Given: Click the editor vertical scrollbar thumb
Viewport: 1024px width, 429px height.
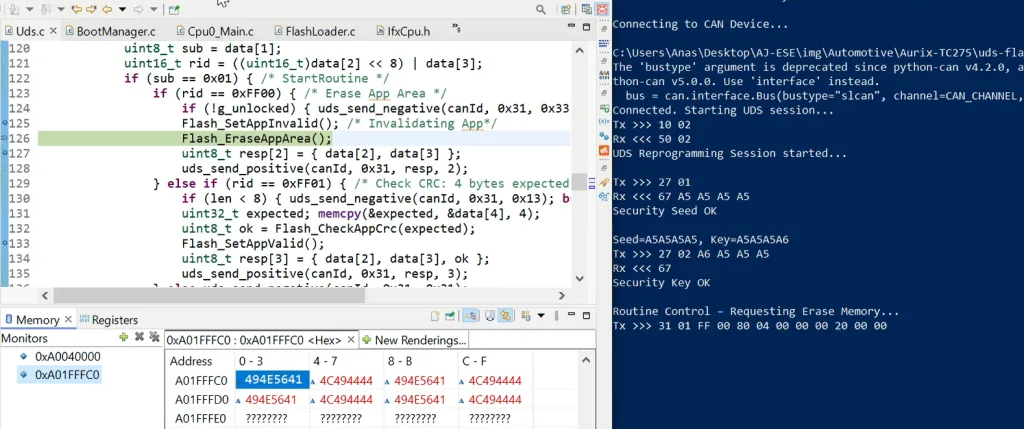Looking at the screenshot, I should tap(579, 181).
